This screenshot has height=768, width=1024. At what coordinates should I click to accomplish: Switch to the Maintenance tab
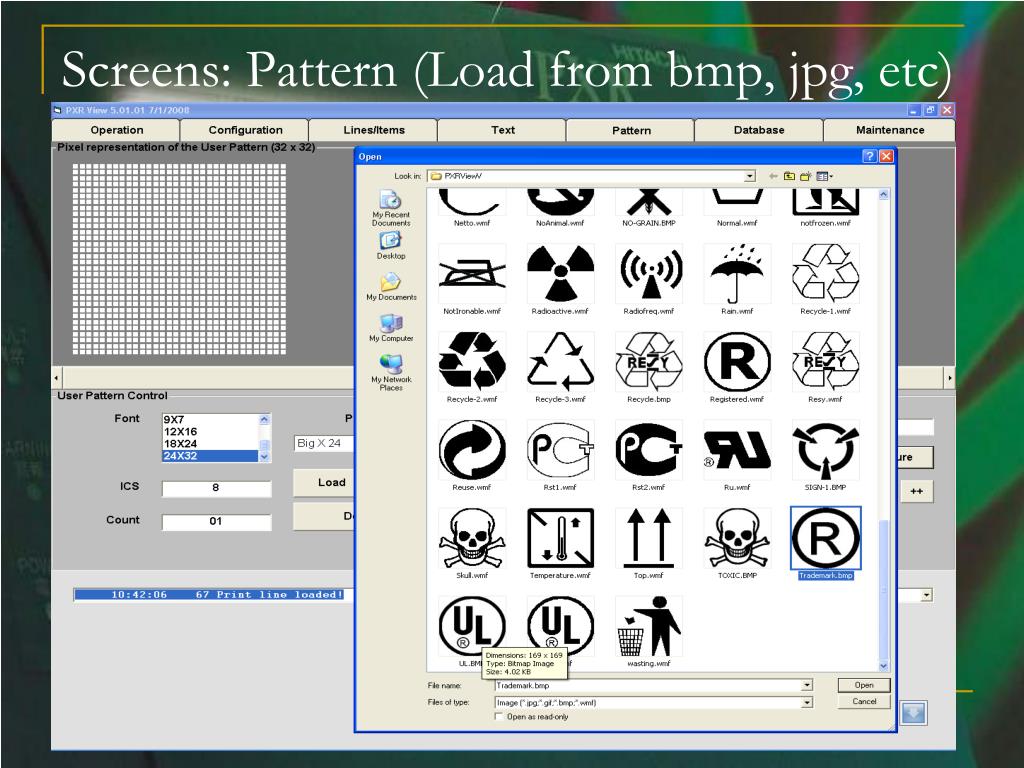point(889,130)
